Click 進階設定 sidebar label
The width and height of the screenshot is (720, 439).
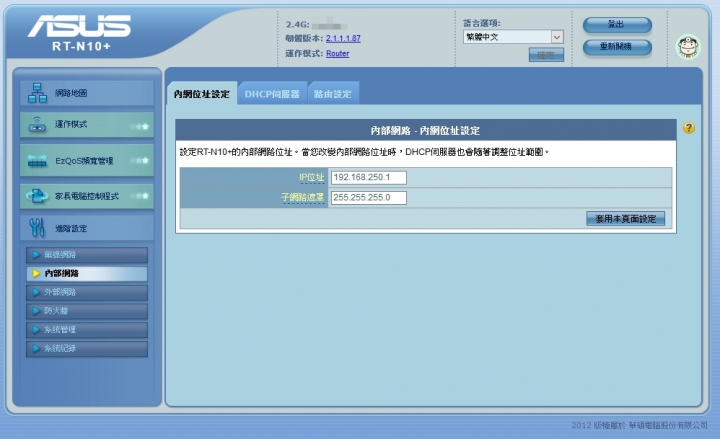pos(71,228)
